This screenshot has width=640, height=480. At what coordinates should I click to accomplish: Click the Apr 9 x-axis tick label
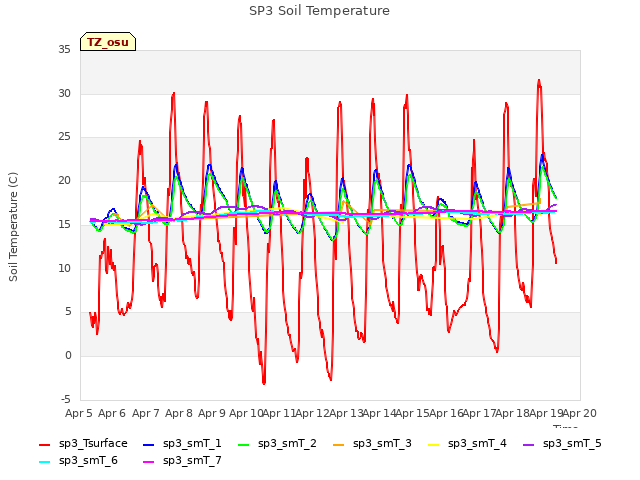click(x=212, y=413)
